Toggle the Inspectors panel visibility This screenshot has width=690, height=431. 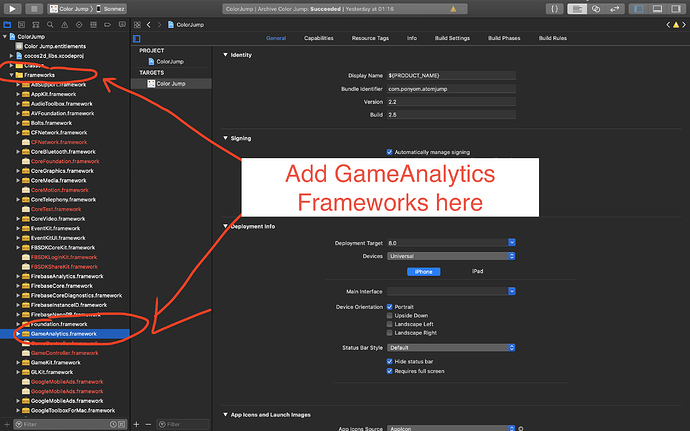coord(675,9)
